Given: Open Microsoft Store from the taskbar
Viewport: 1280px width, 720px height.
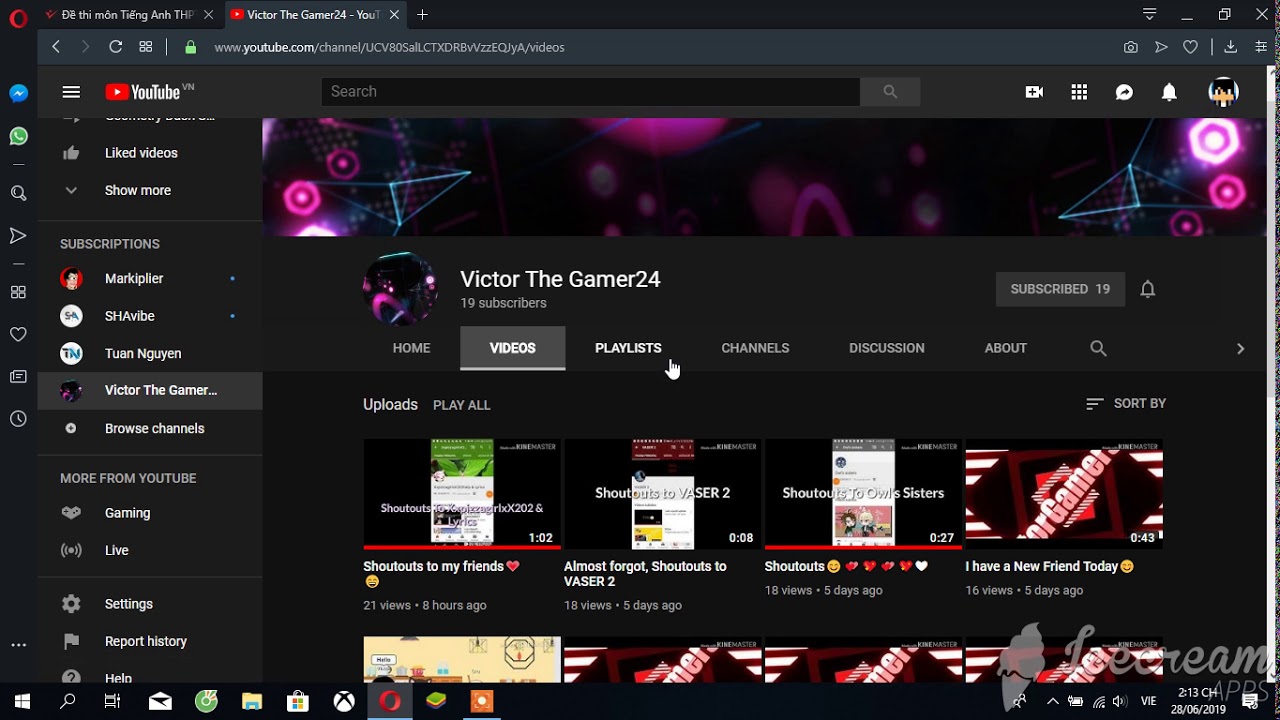Looking at the screenshot, I should [297, 701].
